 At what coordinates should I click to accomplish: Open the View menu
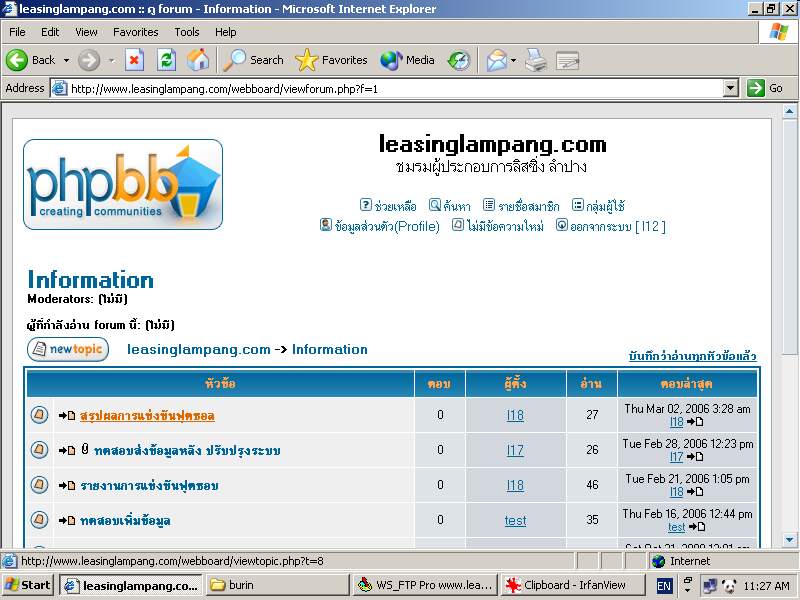point(86,32)
